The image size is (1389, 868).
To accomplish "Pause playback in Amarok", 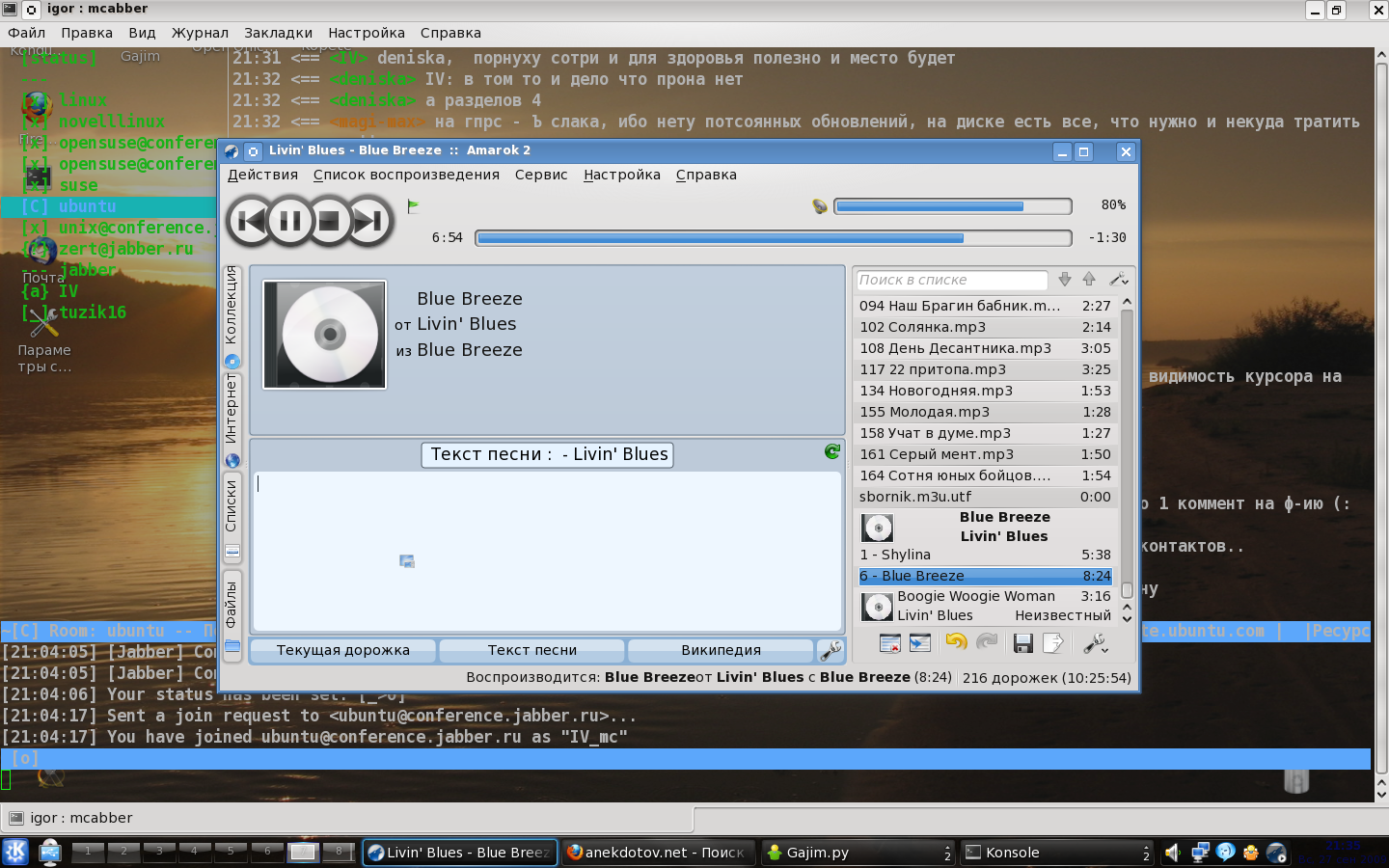I will point(289,221).
